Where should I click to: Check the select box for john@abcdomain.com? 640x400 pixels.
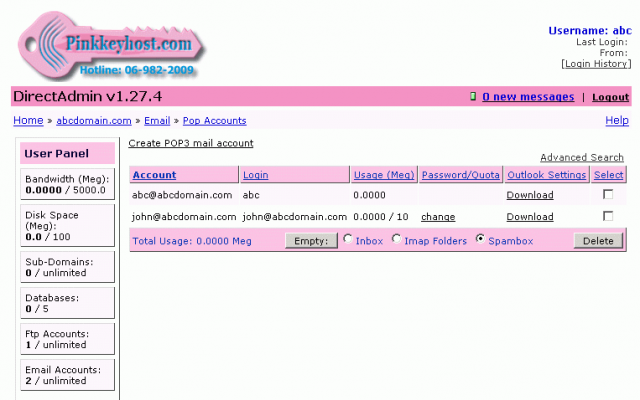coord(607,217)
